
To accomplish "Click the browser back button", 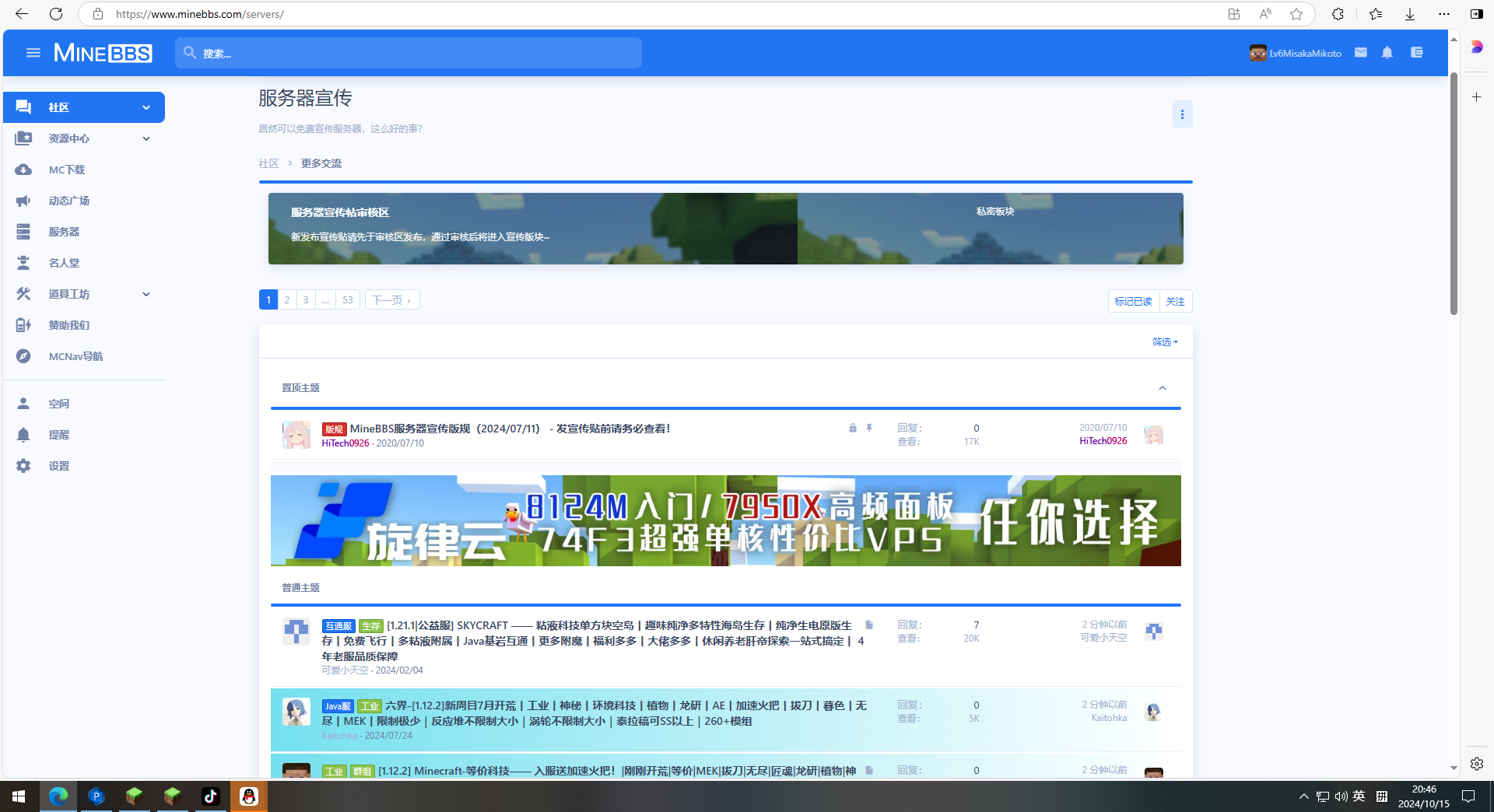I will coord(22,14).
